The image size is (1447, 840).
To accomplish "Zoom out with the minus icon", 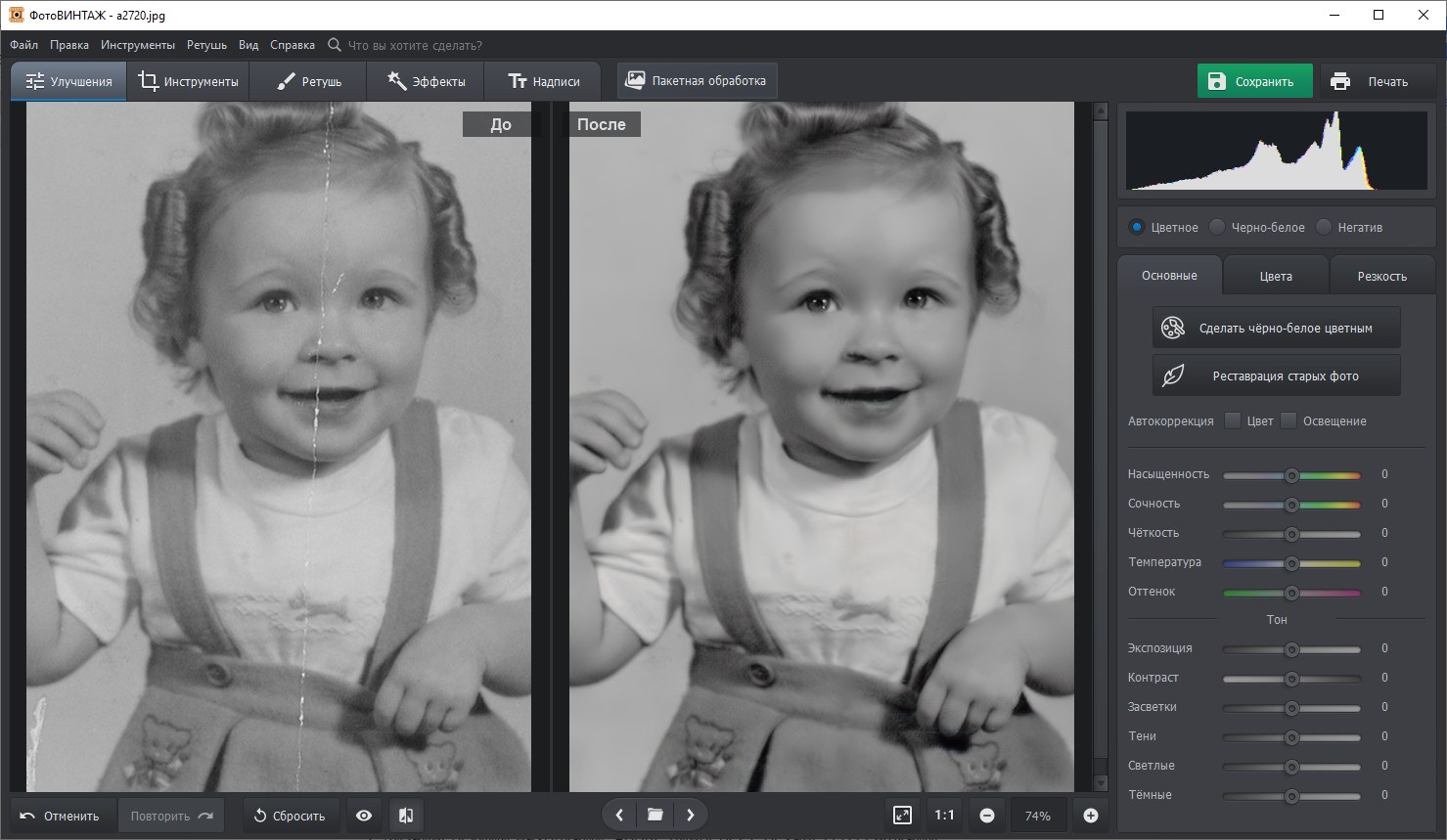I will pos(987,816).
